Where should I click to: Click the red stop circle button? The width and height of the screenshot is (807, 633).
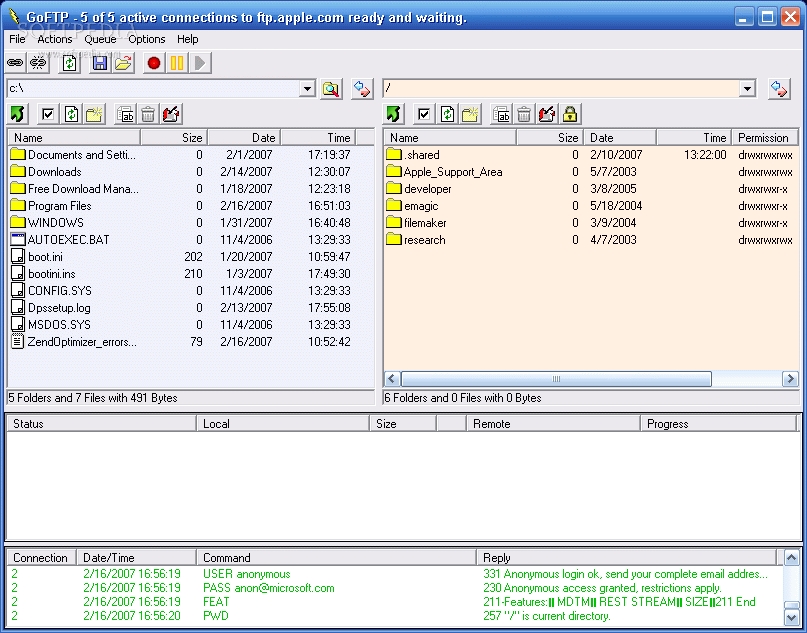tap(153, 63)
